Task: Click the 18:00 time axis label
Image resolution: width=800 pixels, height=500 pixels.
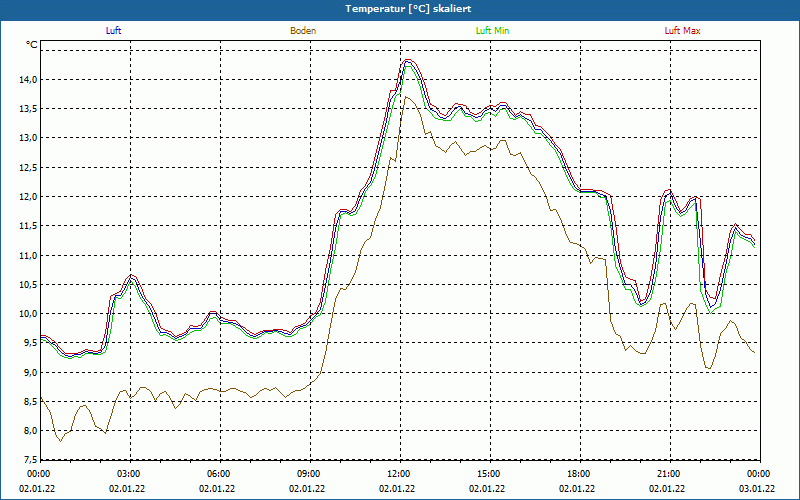Action: [x=580, y=474]
